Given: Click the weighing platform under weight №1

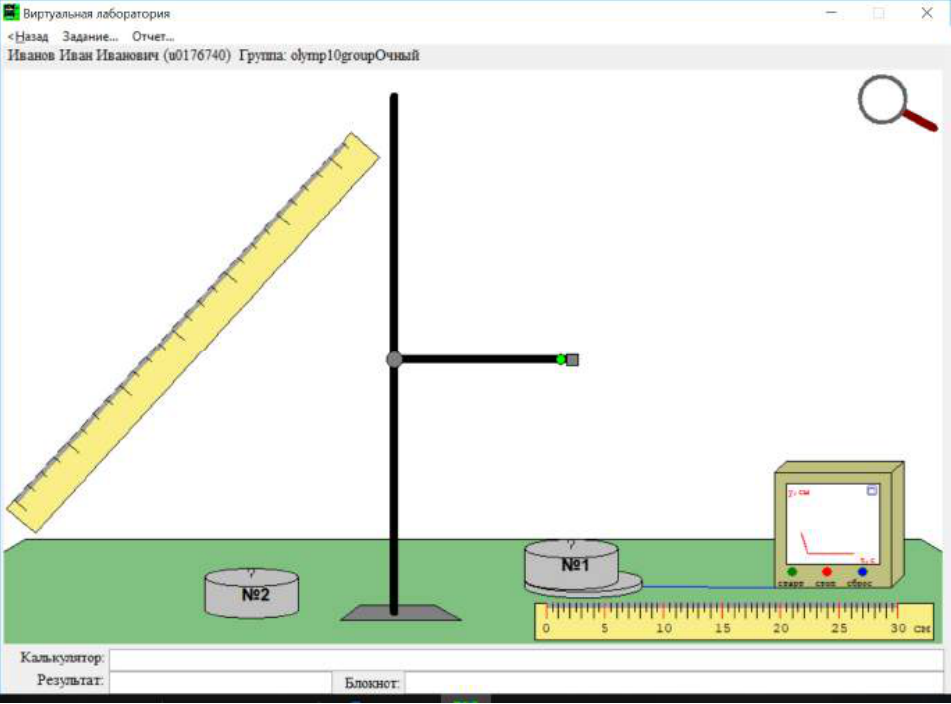Looking at the screenshot, I should [x=628, y=585].
